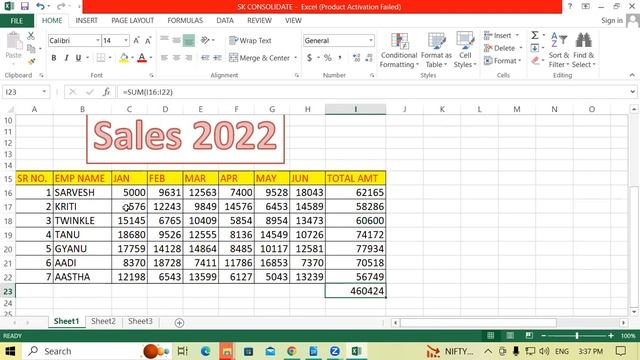The height and width of the screenshot is (360, 640).
Task: Open the Name Box dropdown arrow
Action: pyautogui.click(x=44, y=92)
